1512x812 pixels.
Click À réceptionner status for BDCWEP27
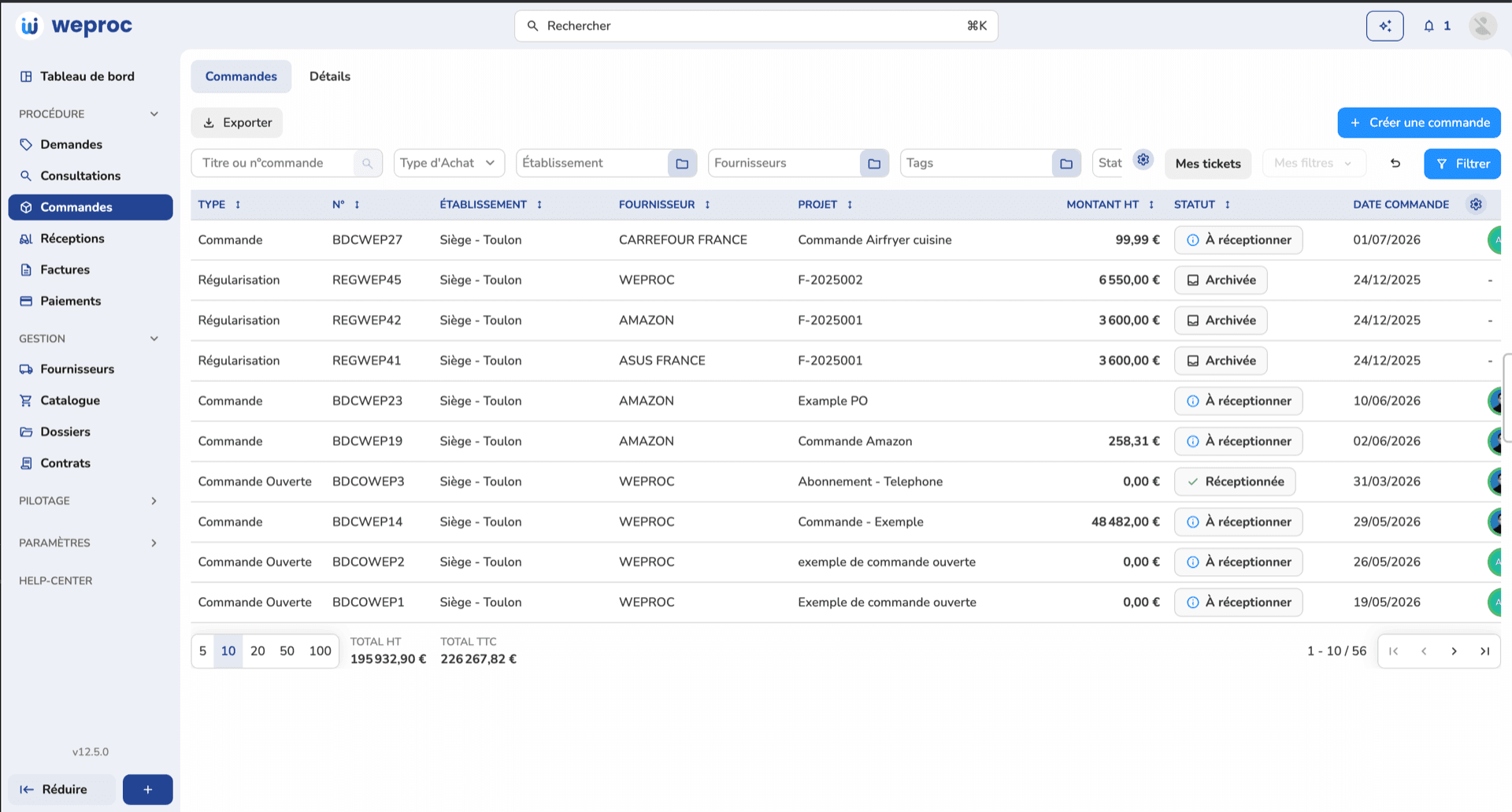click(1238, 240)
